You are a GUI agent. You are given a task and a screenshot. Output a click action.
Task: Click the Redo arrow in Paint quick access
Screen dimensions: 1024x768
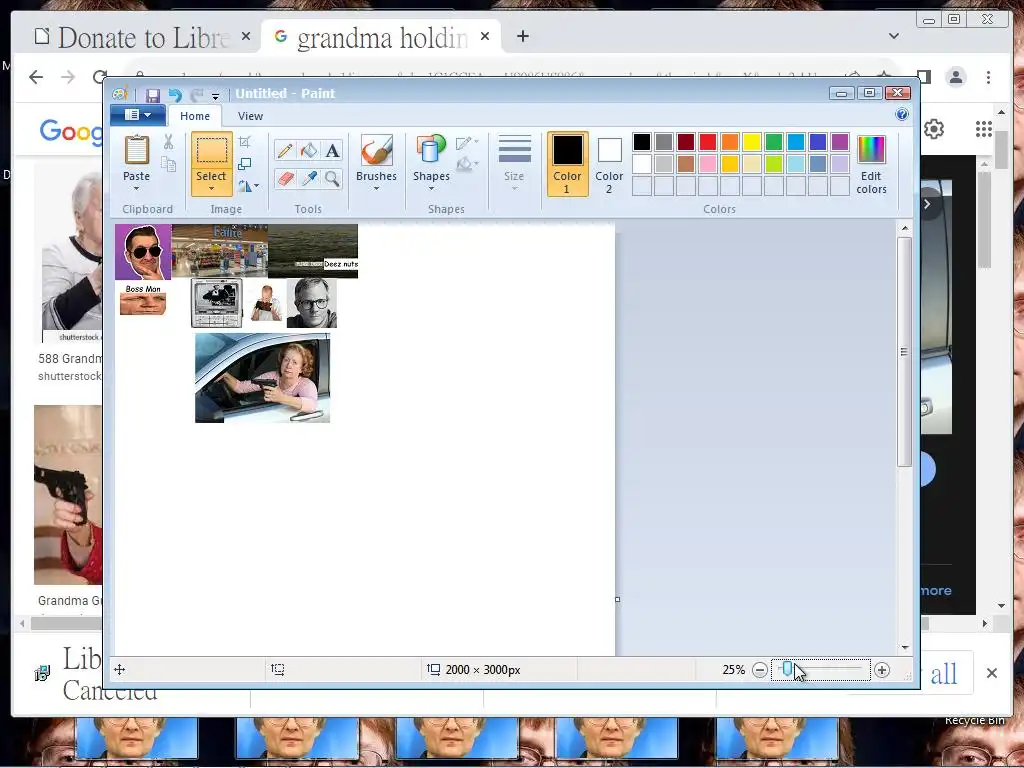point(197,95)
